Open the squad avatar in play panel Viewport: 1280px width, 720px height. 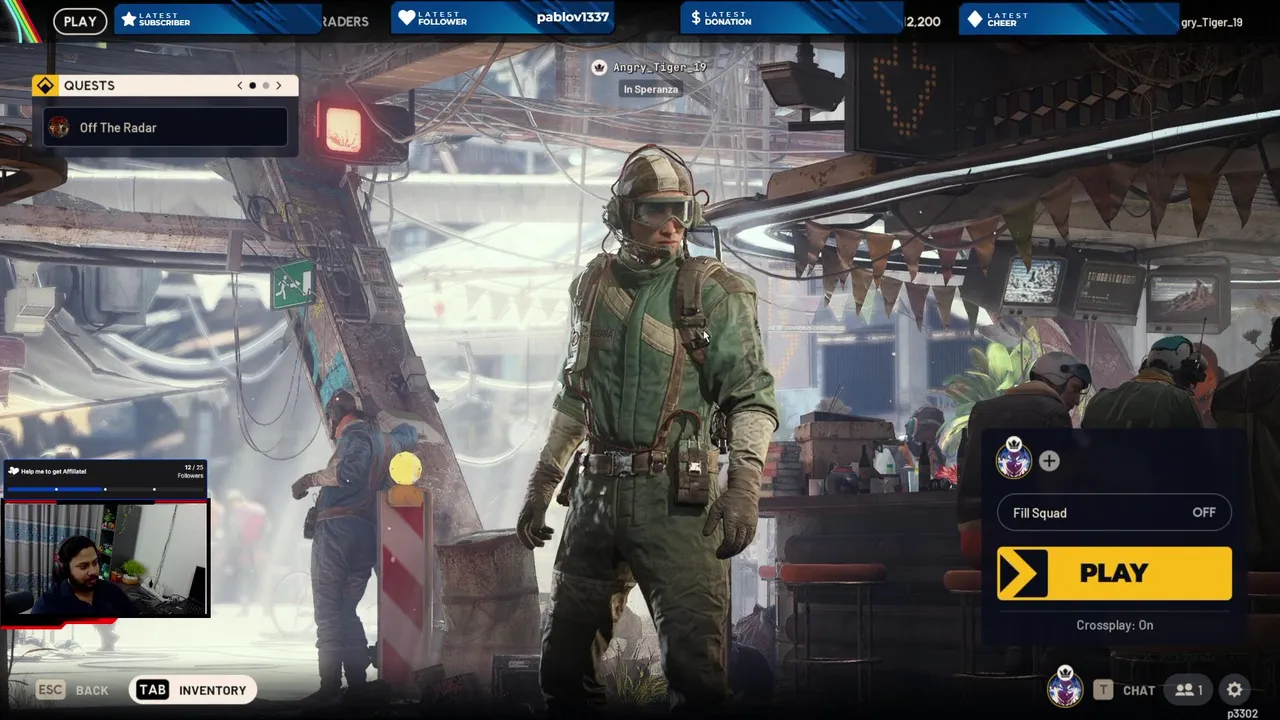pos(1014,460)
